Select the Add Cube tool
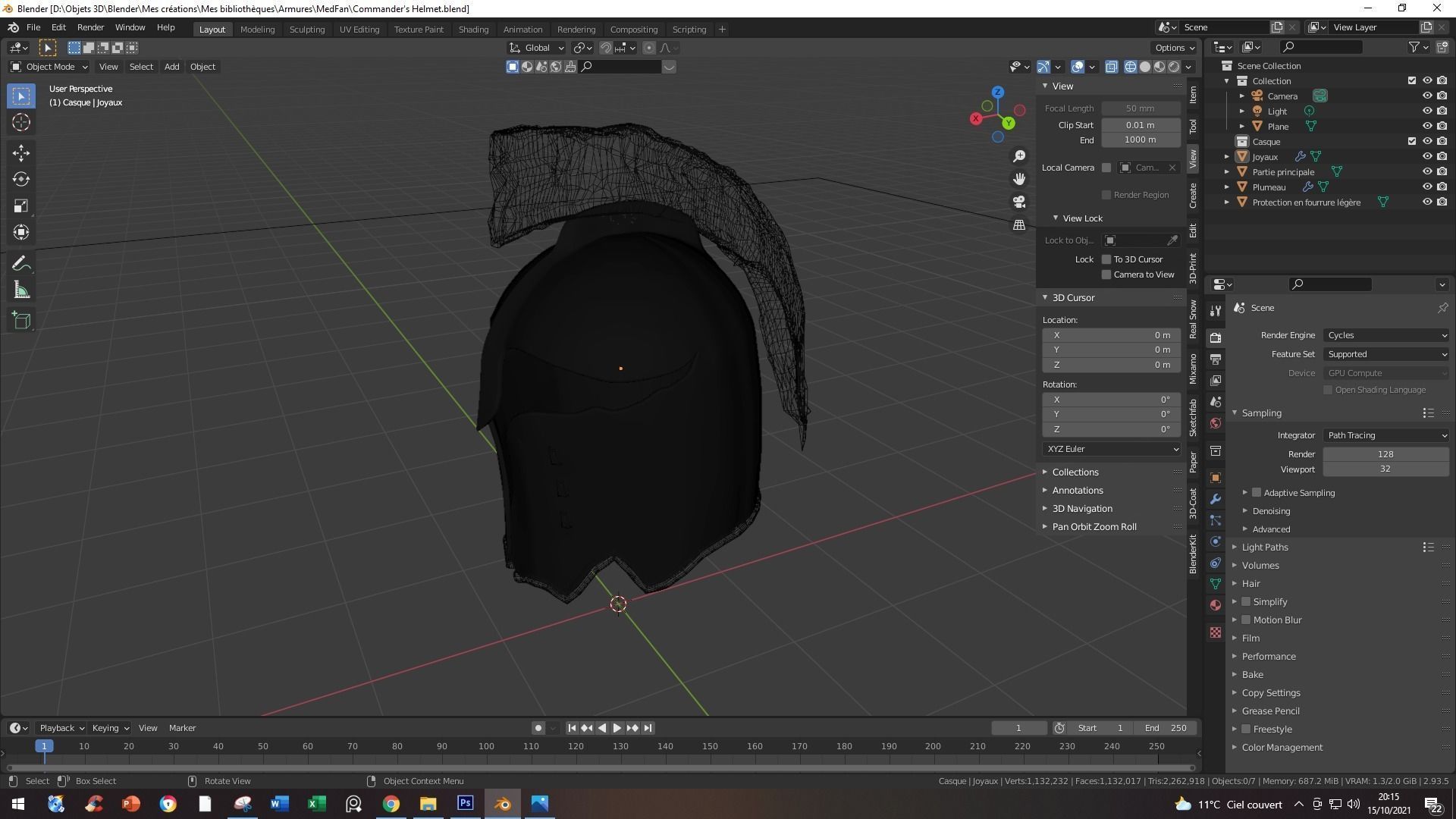The width and height of the screenshot is (1456, 819). [21, 320]
